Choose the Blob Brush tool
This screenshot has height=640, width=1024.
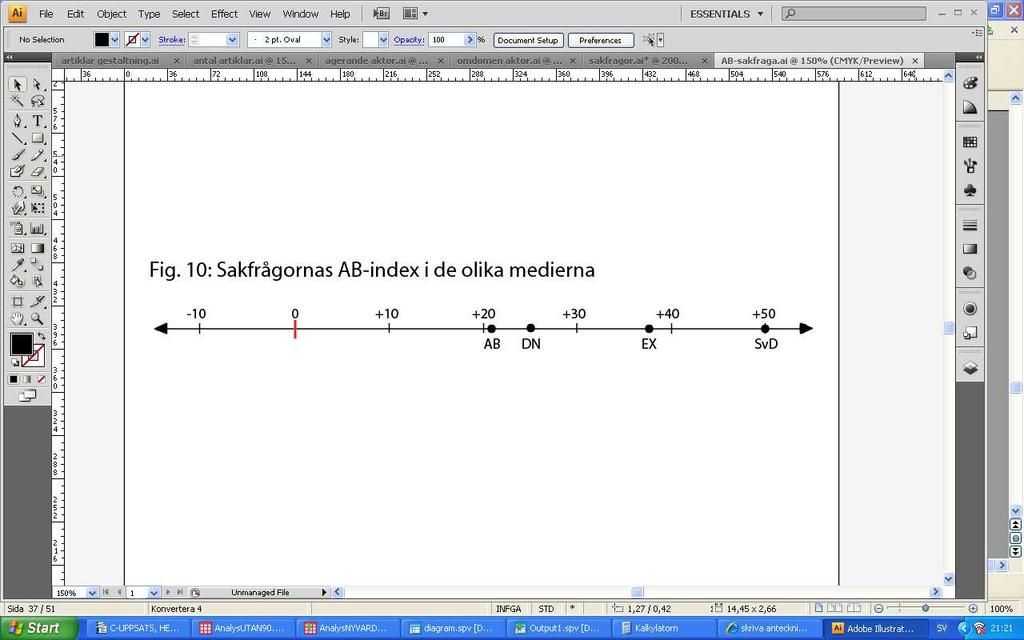pyautogui.click(x=18, y=171)
